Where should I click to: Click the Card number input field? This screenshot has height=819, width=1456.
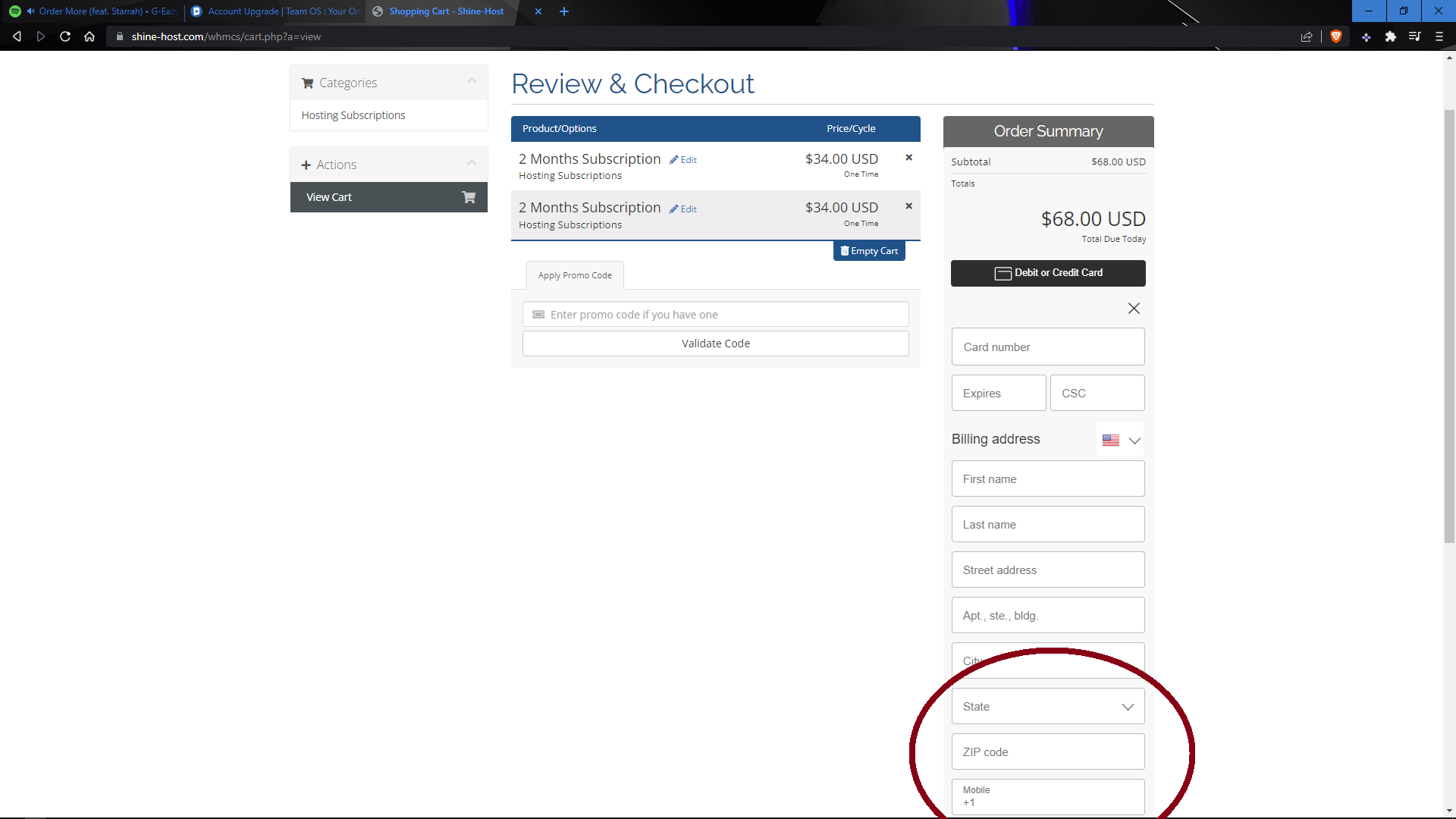[x=1048, y=347]
